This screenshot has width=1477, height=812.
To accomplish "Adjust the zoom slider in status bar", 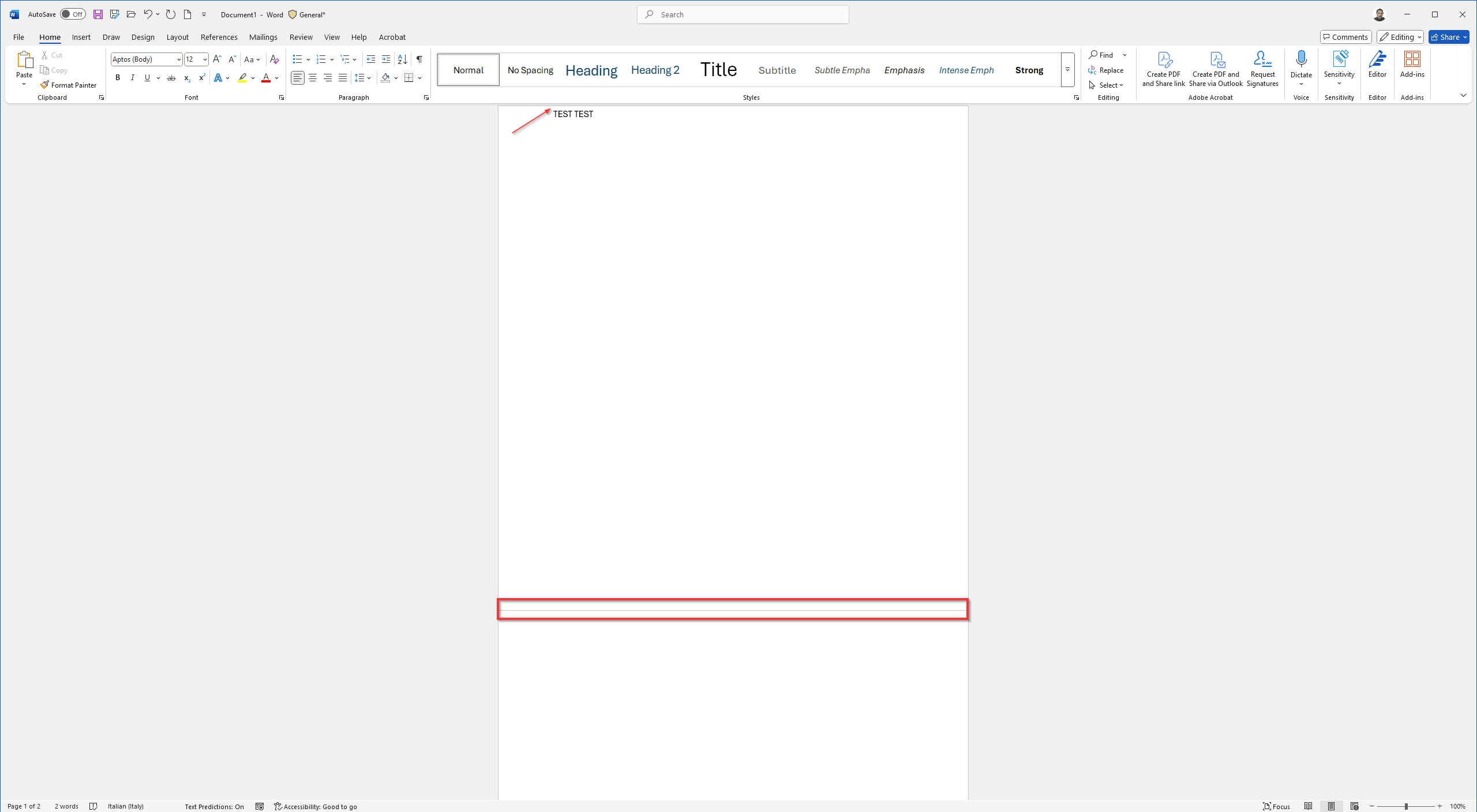I will click(1405, 806).
